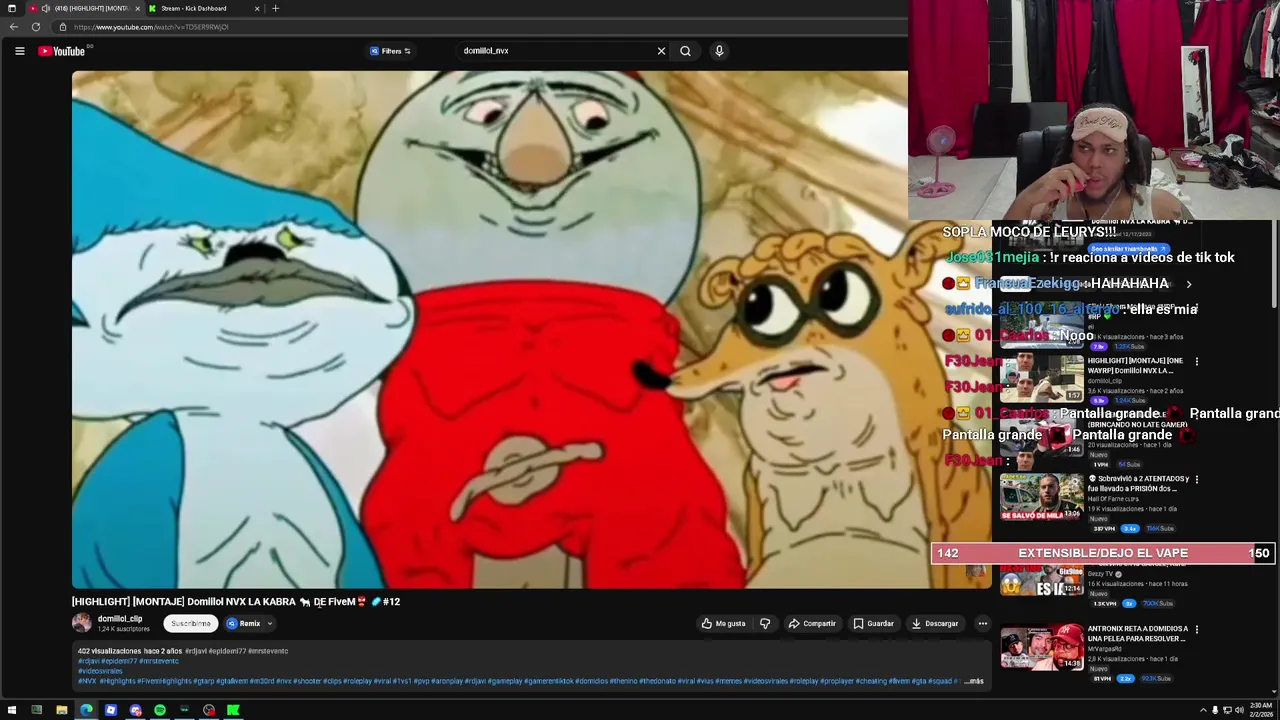Reload the page with refresh icon
1280x720 pixels.
click(36, 27)
